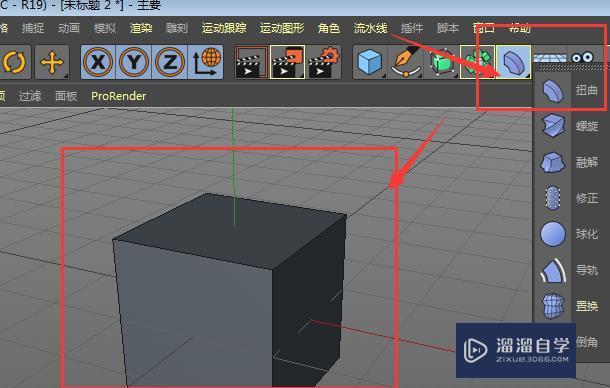Toggle Y axis lock
The width and height of the screenshot is (610, 388).
click(x=134, y=62)
